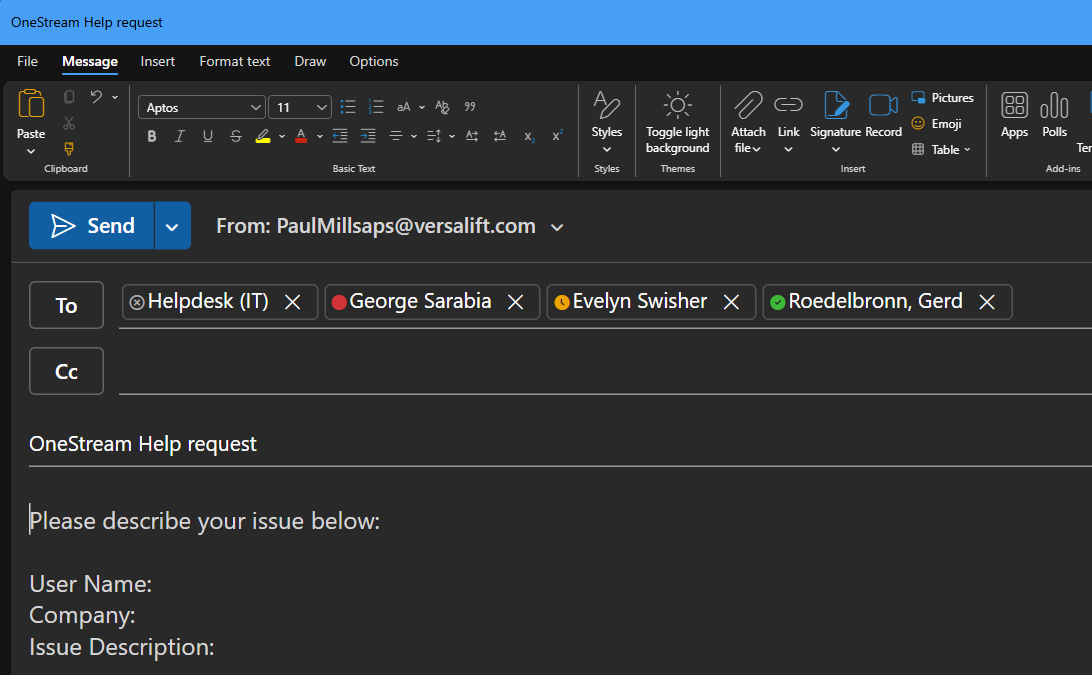
Task: Open the Send options dropdown arrow
Action: pos(172,226)
